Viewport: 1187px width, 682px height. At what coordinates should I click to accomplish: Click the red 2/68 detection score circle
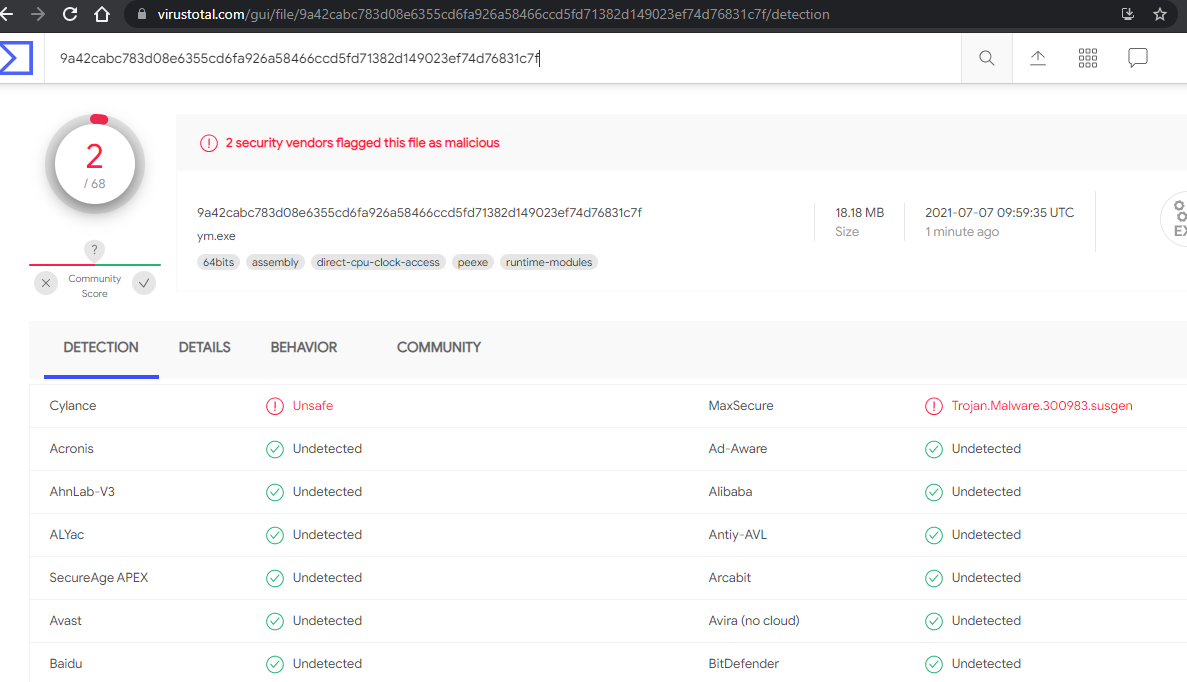pos(94,162)
